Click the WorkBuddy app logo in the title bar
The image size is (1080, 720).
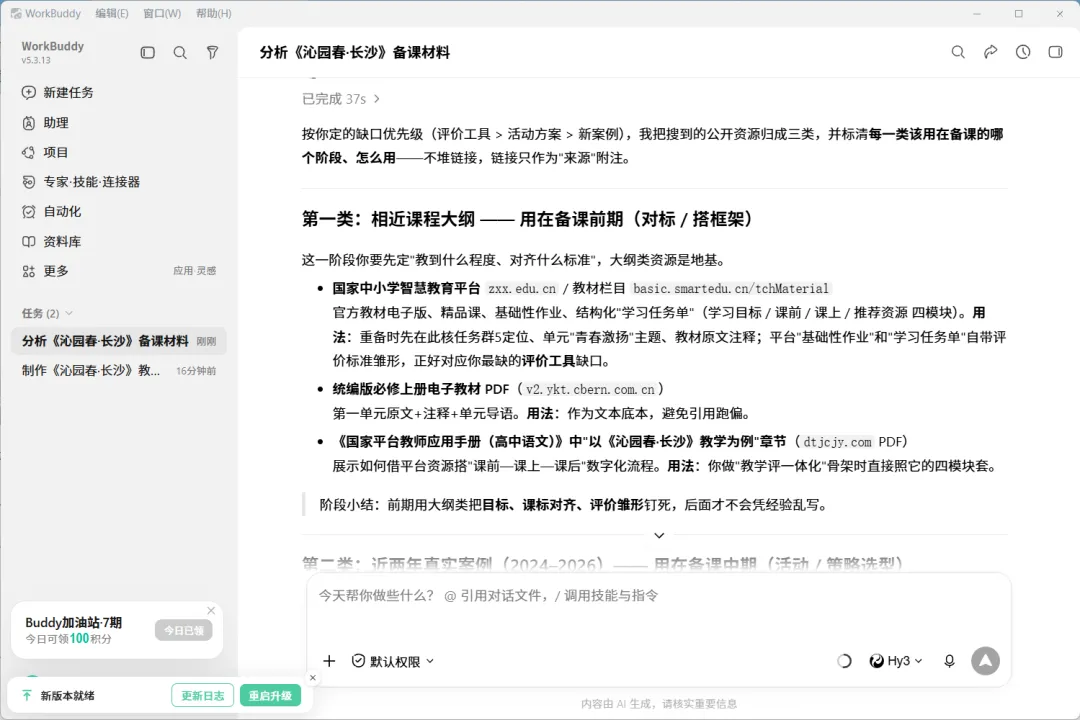[16, 13]
